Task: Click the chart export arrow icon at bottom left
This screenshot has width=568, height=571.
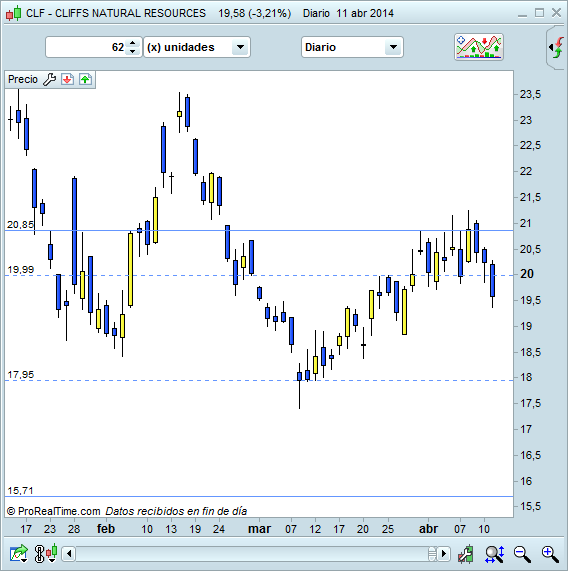Action: tap(19, 554)
